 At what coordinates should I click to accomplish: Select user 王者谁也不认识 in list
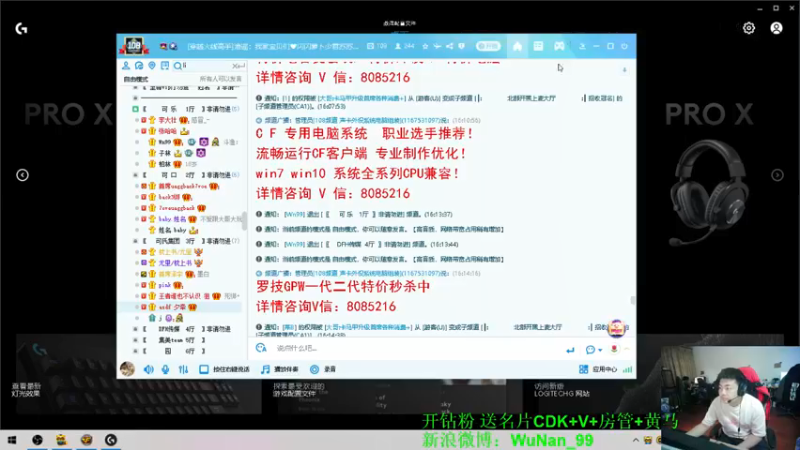pyautogui.click(x=179, y=296)
